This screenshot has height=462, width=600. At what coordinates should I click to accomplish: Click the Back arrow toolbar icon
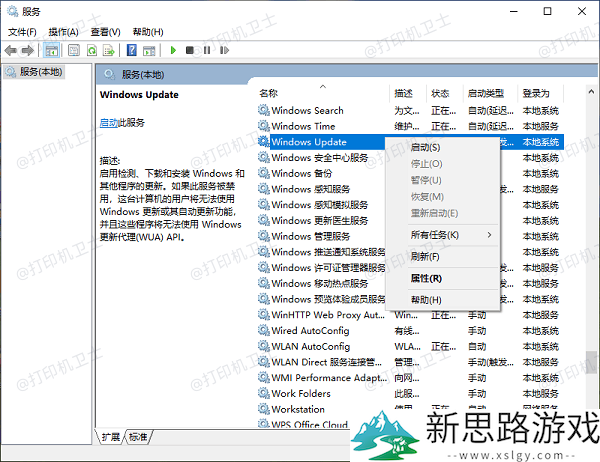pos(11,50)
